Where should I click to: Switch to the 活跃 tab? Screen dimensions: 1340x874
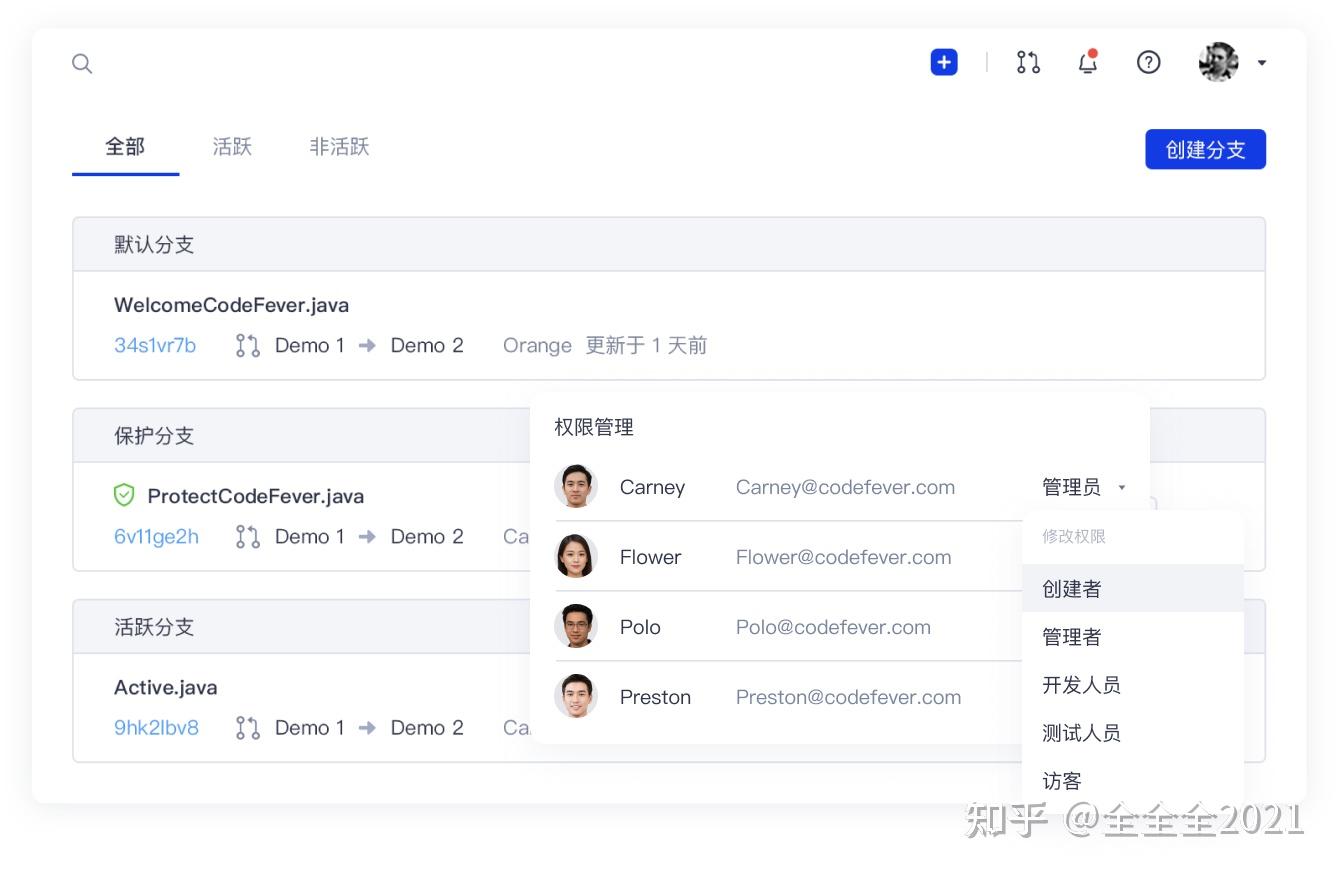[x=232, y=147]
